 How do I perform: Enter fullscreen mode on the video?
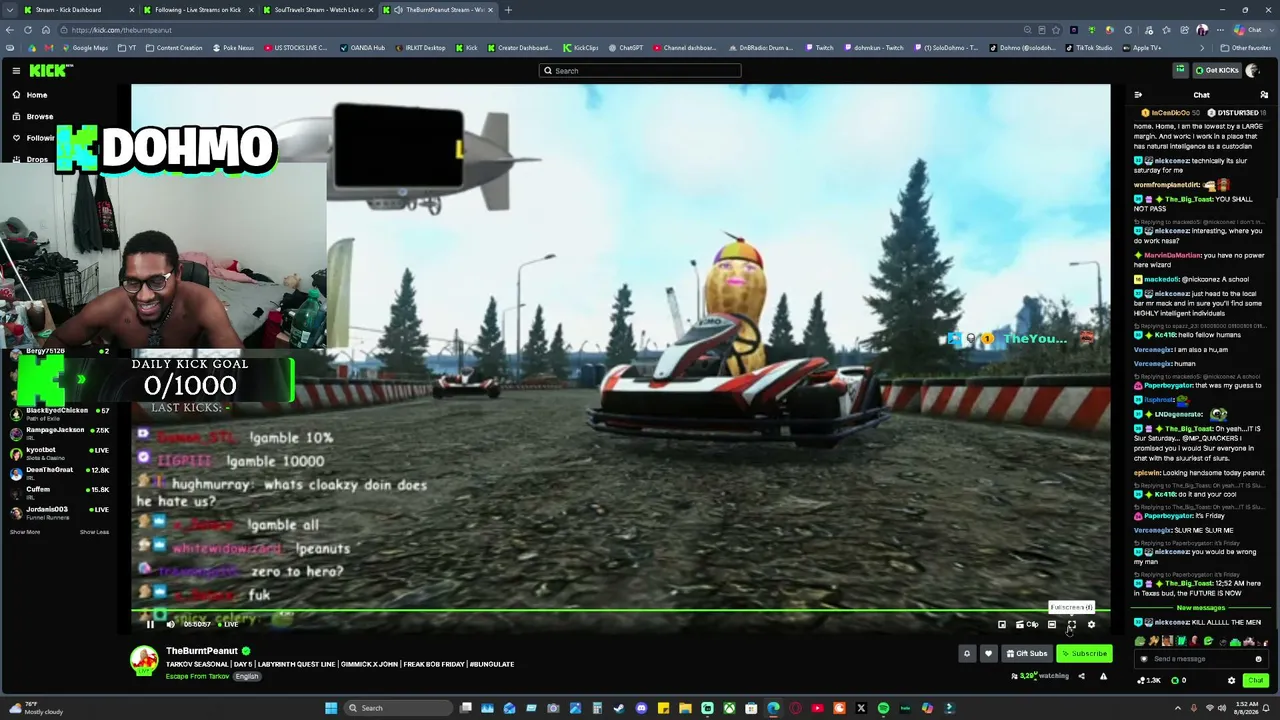[1071, 625]
